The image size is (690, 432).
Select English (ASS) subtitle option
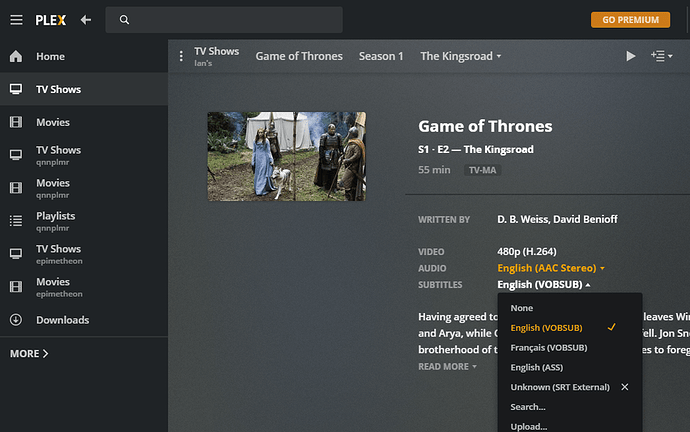coord(570,367)
